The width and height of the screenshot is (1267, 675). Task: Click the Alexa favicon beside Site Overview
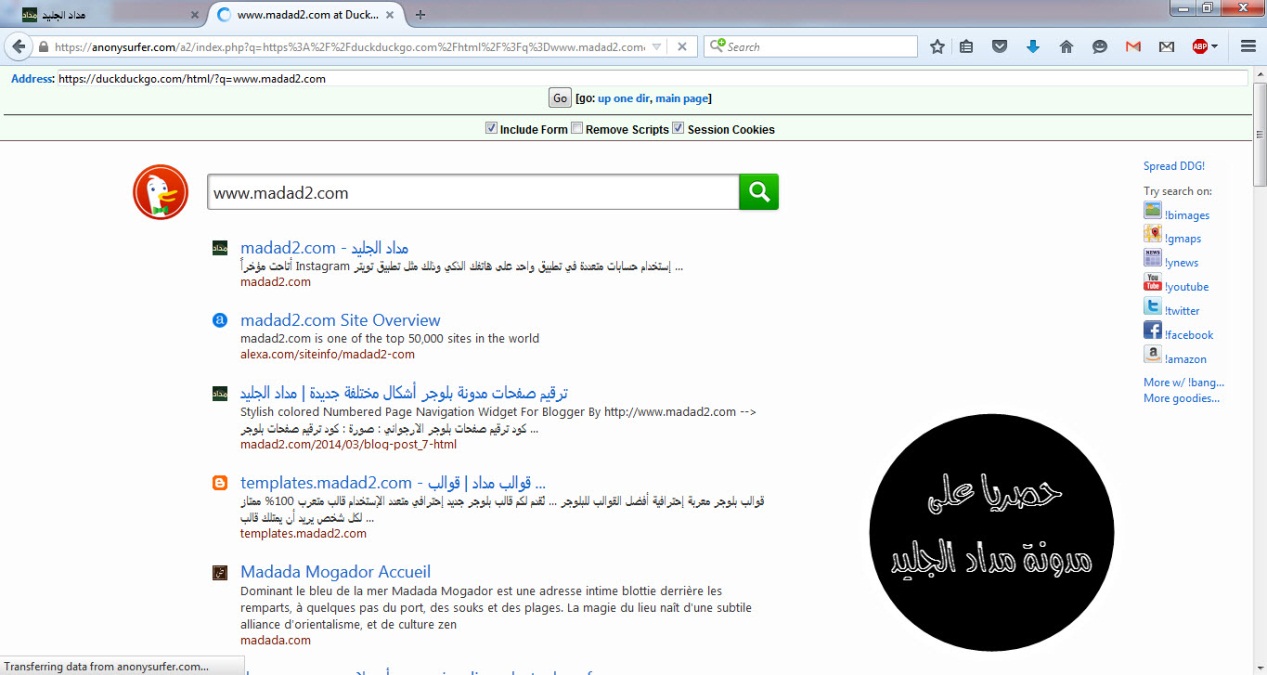(220, 320)
